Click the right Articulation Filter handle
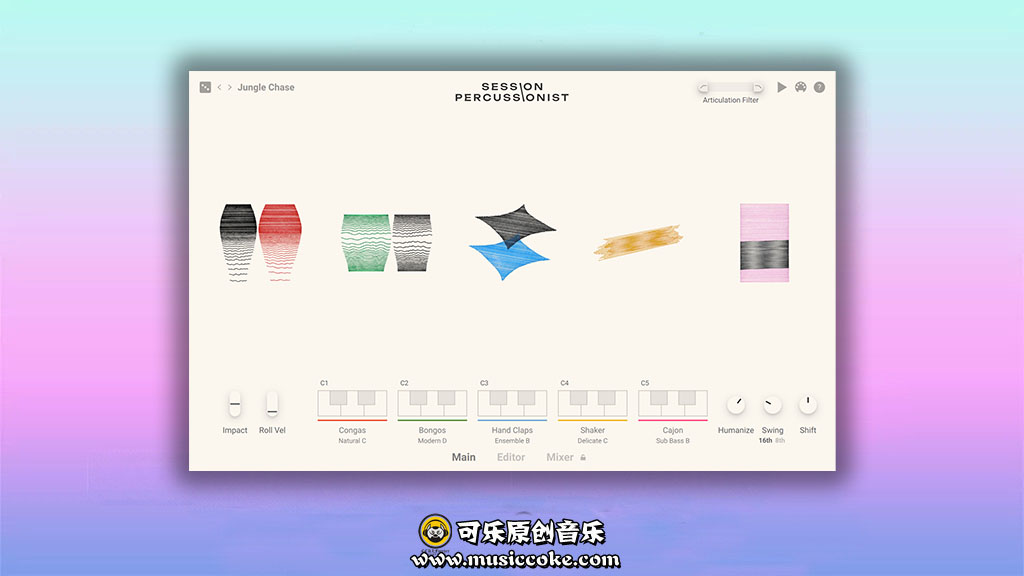The width and height of the screenshot is (1024, 576). (758, 88)
